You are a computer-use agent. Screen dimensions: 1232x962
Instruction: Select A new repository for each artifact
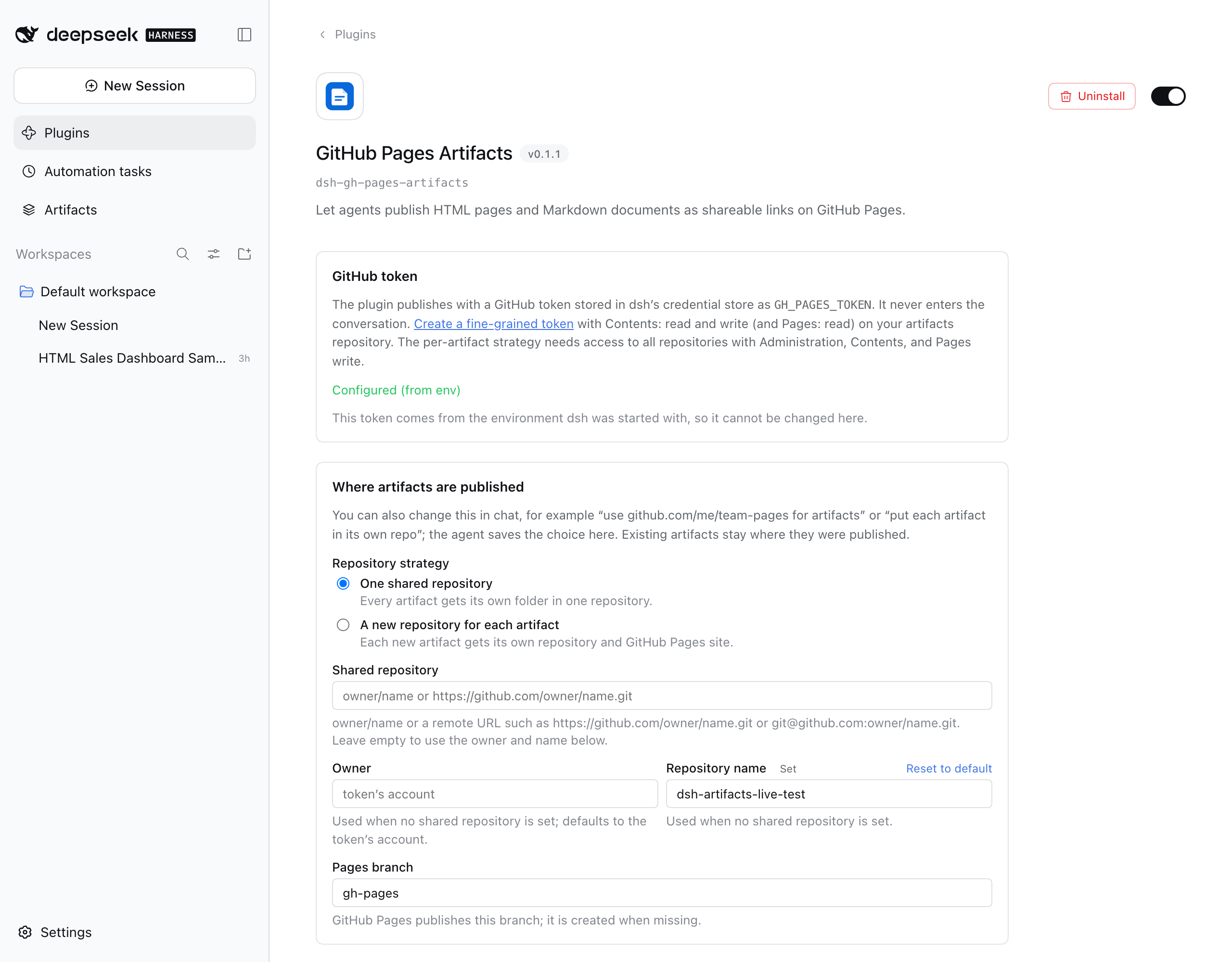pyautogui.click(x=343, y=625)
